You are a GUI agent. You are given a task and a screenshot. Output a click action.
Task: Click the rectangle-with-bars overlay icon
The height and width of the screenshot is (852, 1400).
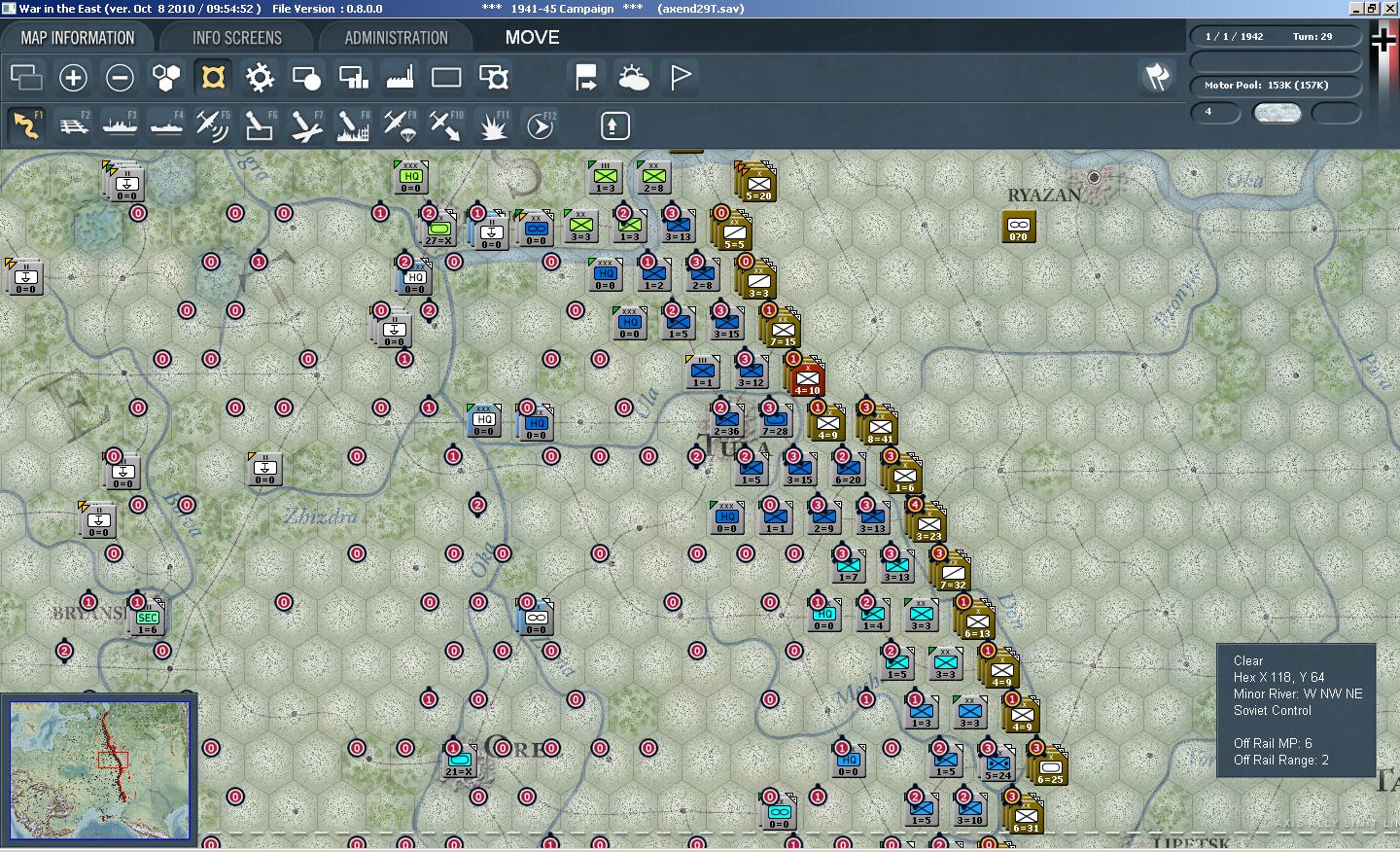coord(353,77)
